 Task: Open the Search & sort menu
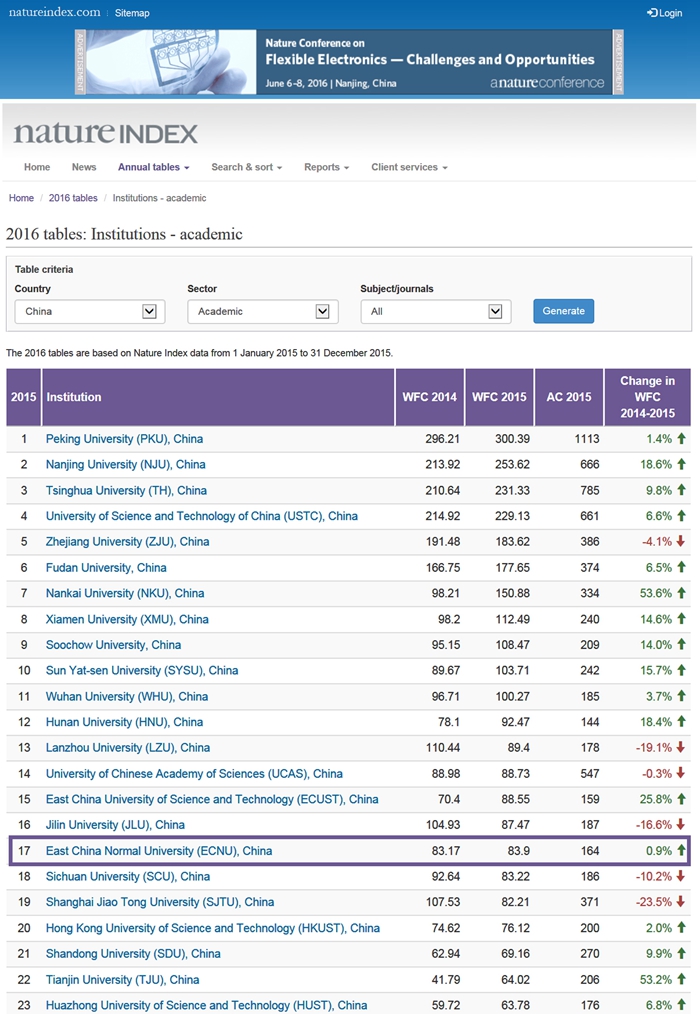[x=246, y=167]
